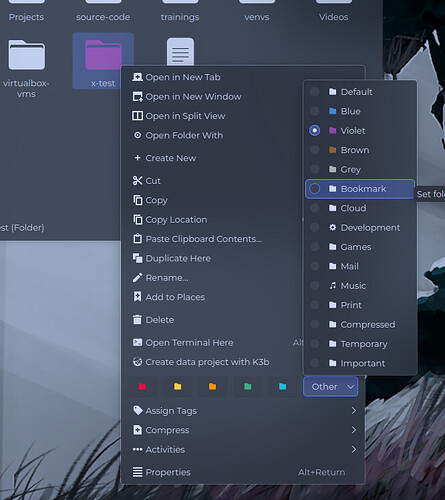Select the Brown folder color radio button
Image resolution: width=445 pixels, height=500 pixels.
tap(315, 150)
